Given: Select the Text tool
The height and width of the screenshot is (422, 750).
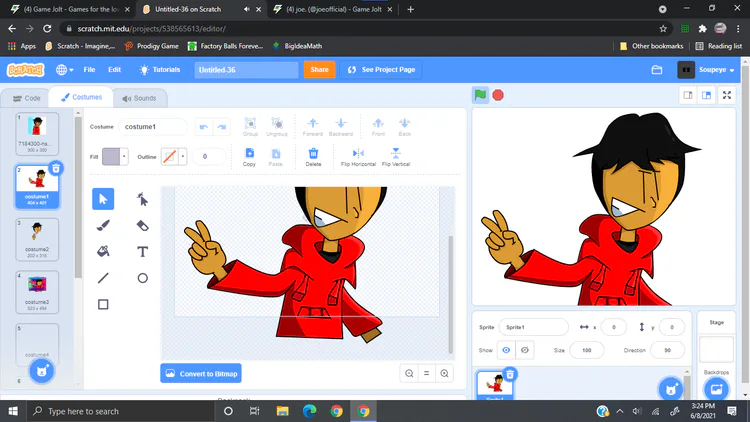Looking at the screenshot, I should click(x=143, y=252).
